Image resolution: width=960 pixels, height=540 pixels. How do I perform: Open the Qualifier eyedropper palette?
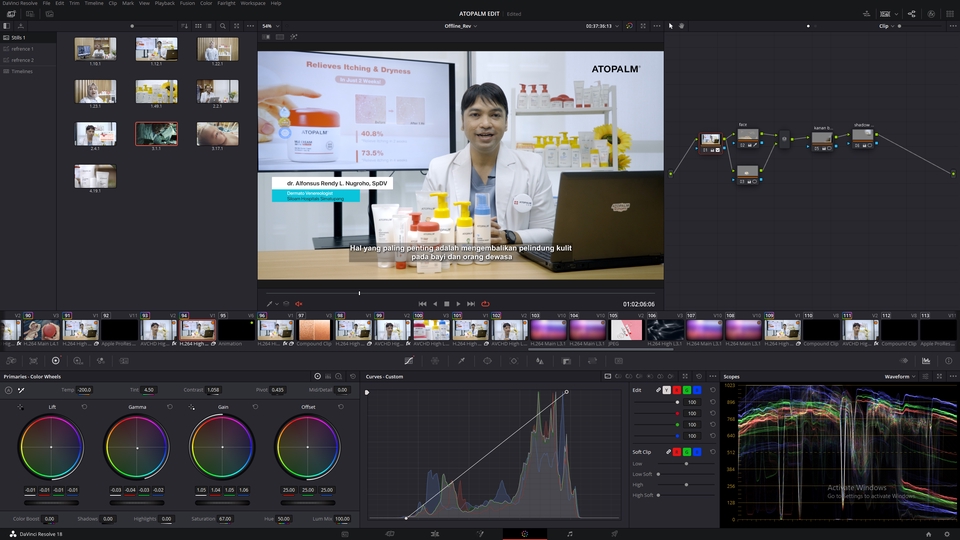click(x=462, y=361)
